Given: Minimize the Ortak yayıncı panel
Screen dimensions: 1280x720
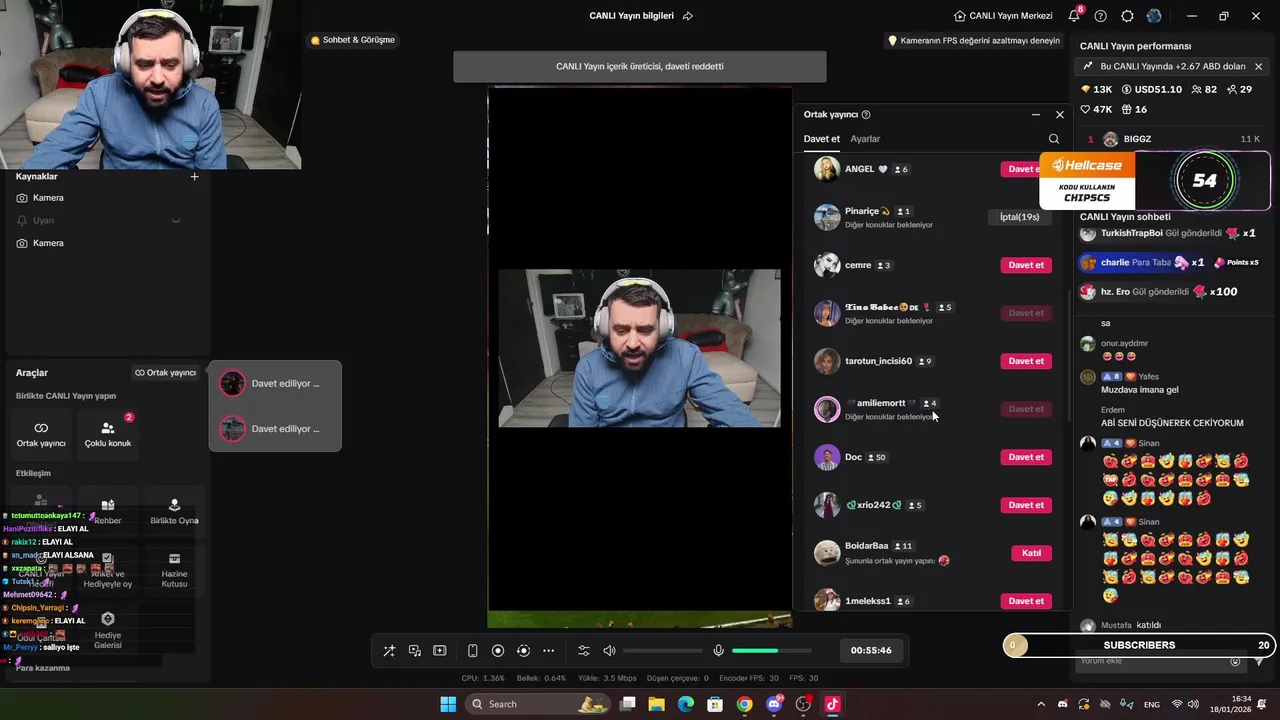Looking at the screenshot, I should pos(1036,115).
